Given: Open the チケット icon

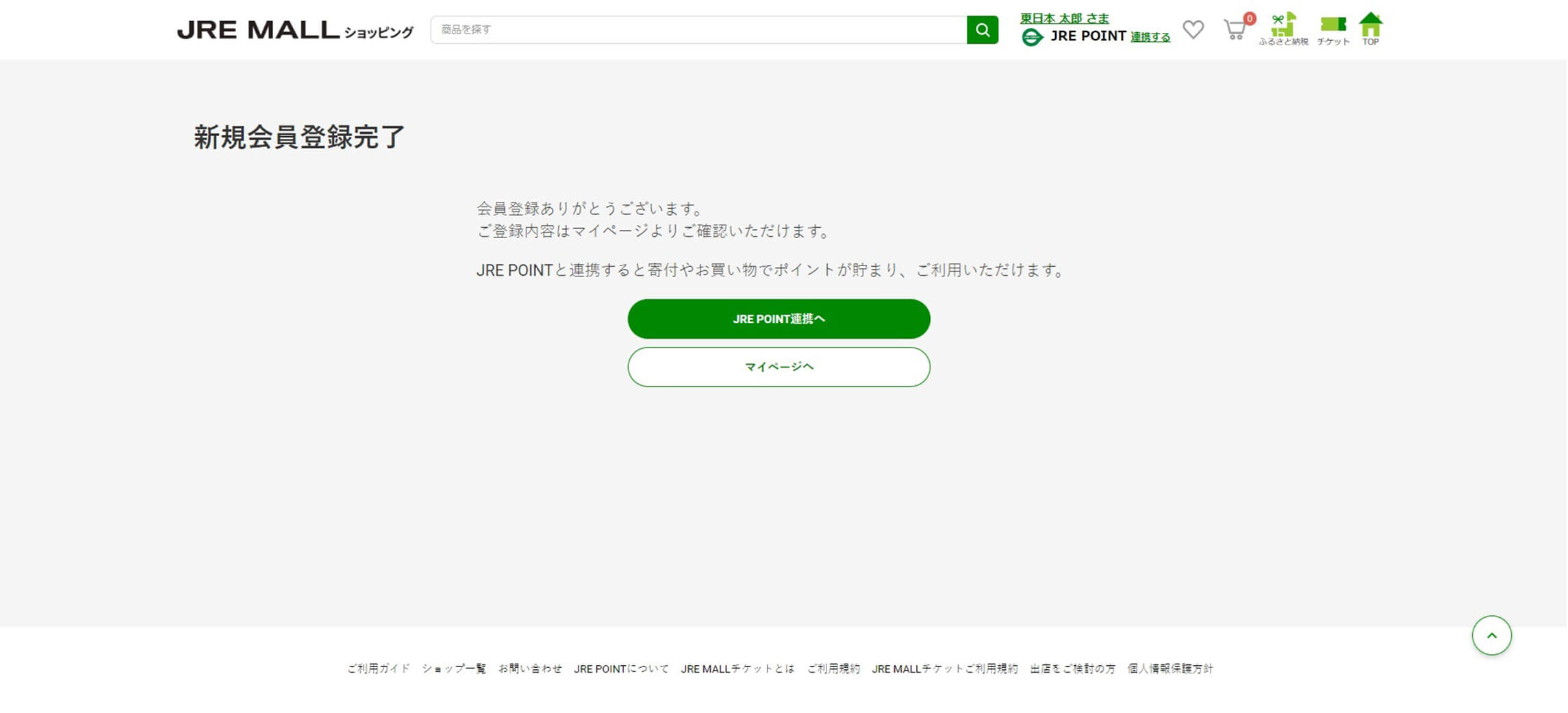Looking at the screenshot, I should pyautogui.click(x=1332, y=31).
